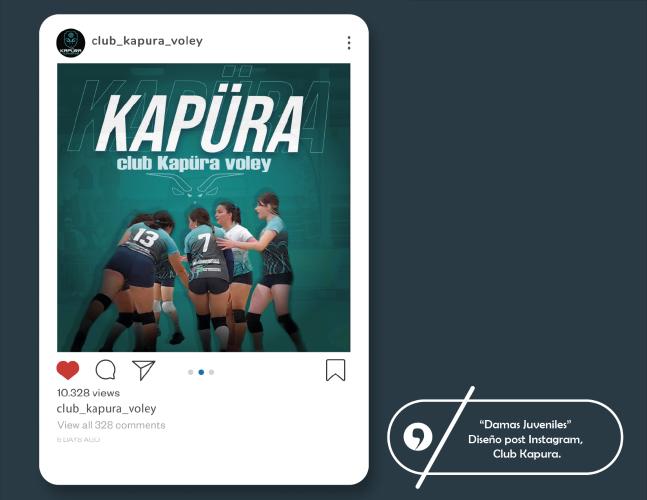Click the quotation mark circle icon
The height and width of the screenshot is (500, 647).
(418, 437)
